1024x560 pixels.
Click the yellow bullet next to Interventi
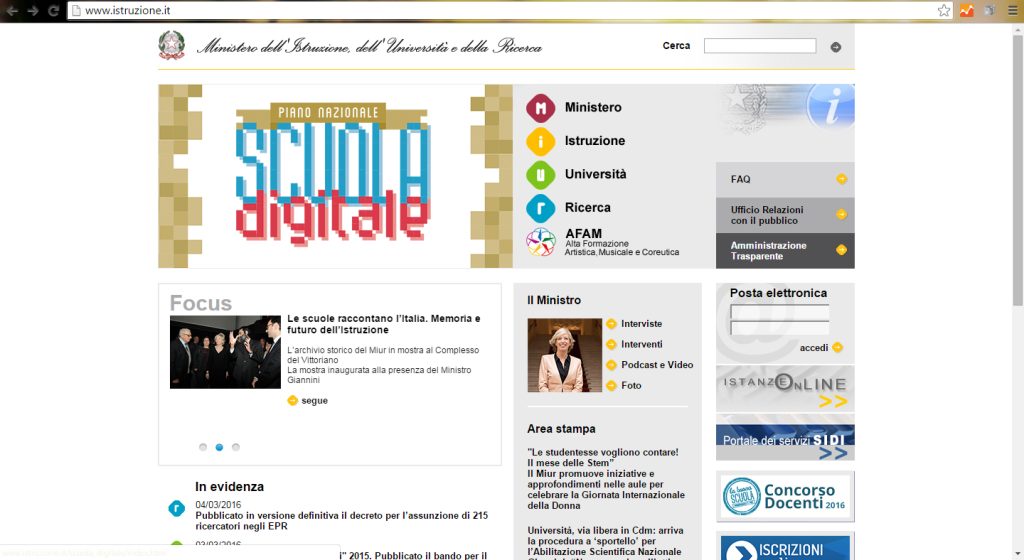(x=611, y=344)
